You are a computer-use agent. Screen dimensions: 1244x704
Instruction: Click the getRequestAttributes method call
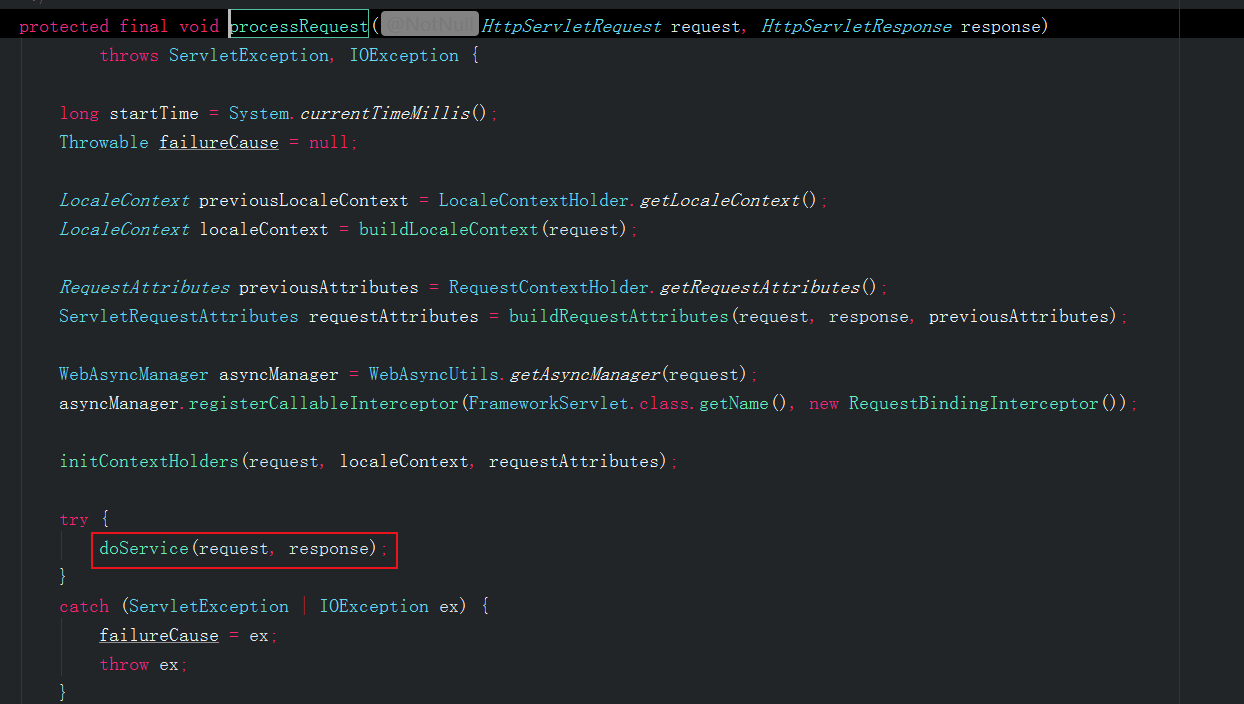click(x=759, y=287)
